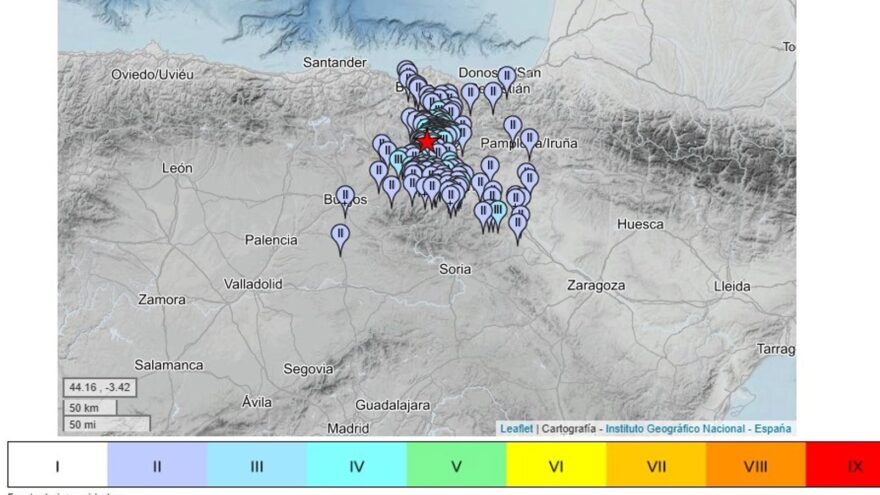Click the Zaragoza city label on map
Image resolution: width=880 pixels, height=495 pixels.
click(595, 285)
